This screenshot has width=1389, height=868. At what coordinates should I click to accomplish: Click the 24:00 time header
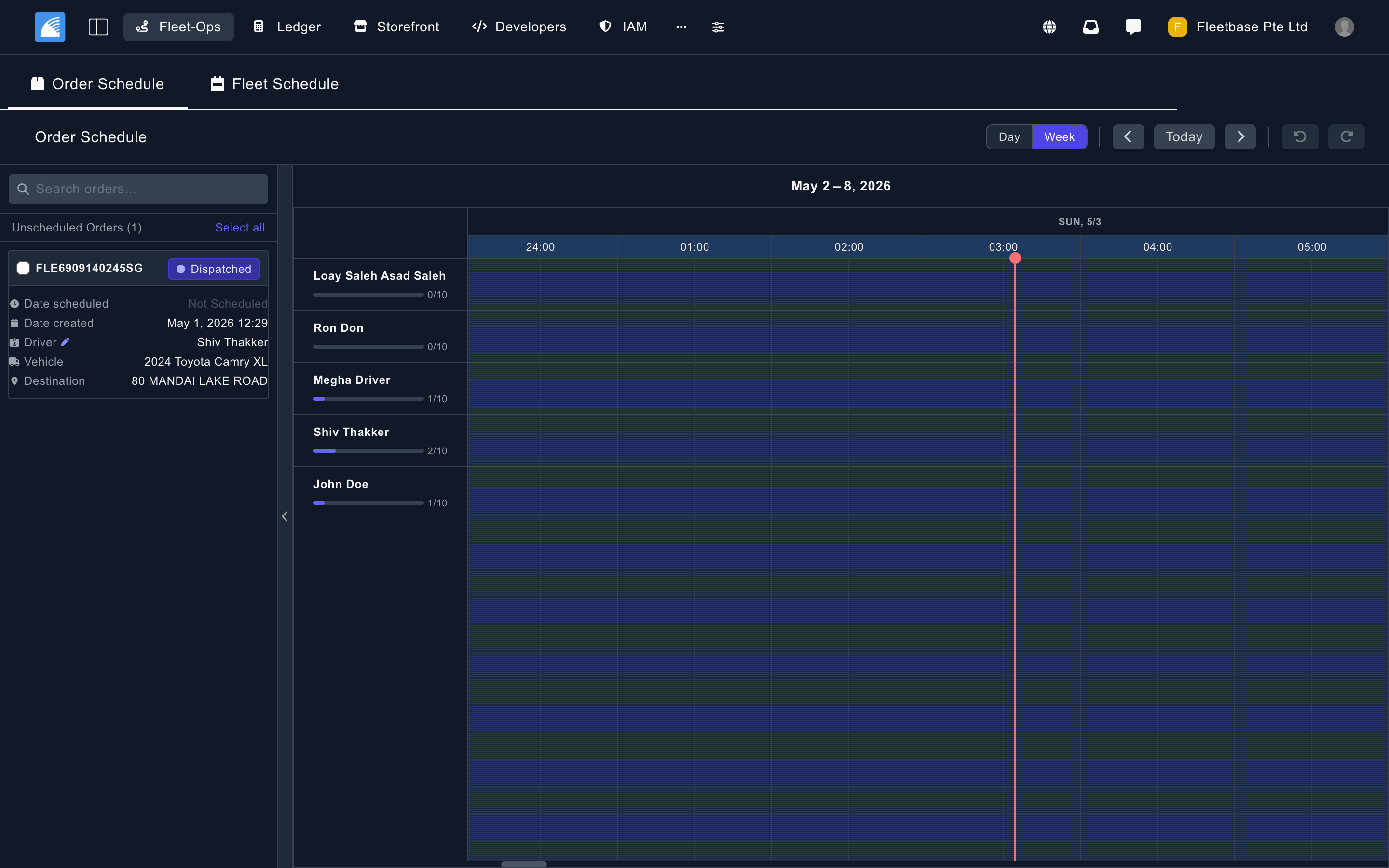[540, 247]
